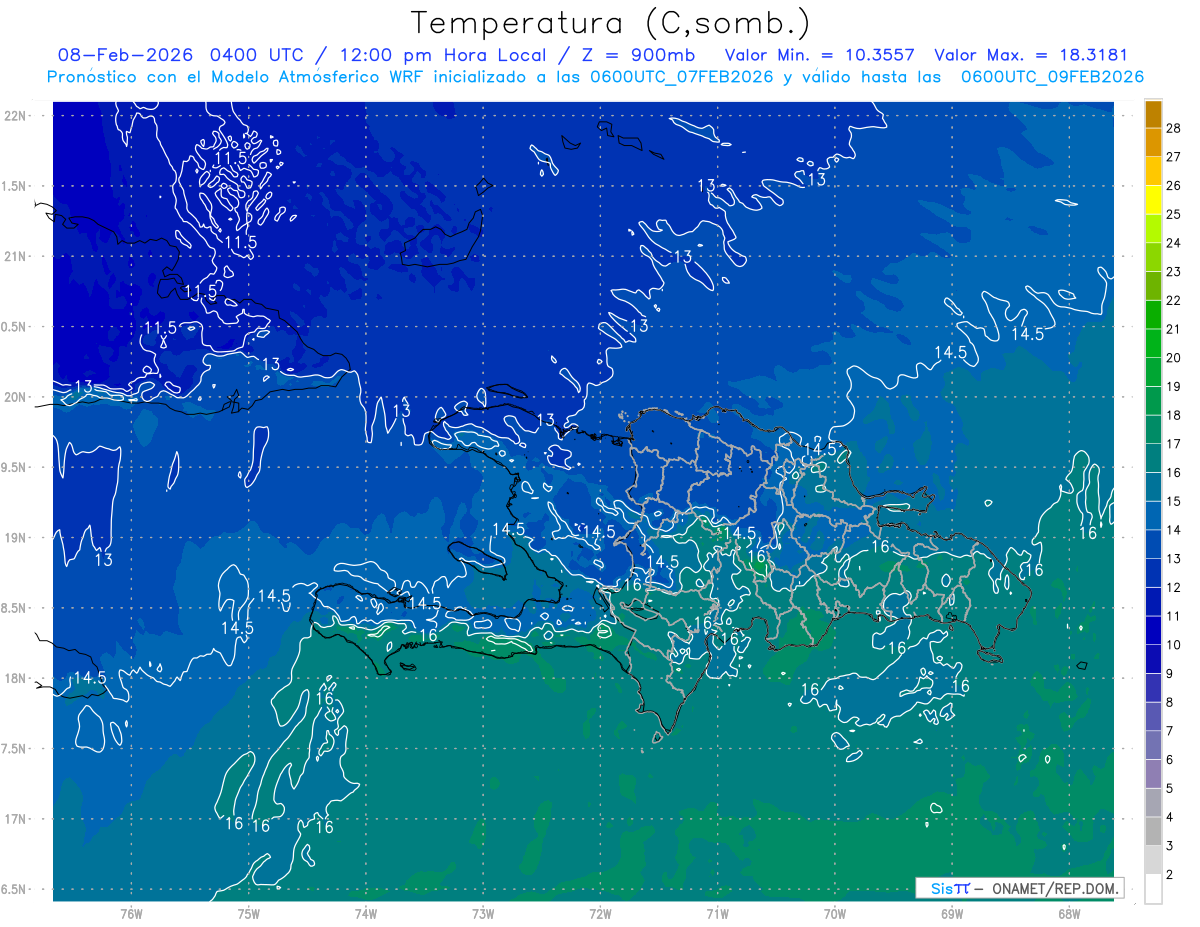Click the teal swatch between 16 and 17
This screenshot has width=1200, height=927.
click(x=1153, y=458)
